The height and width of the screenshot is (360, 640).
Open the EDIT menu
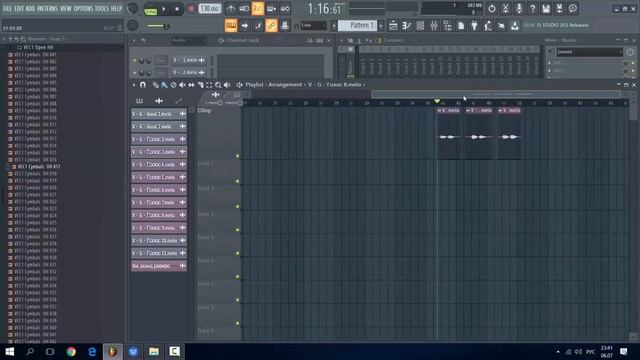[19, 8]
